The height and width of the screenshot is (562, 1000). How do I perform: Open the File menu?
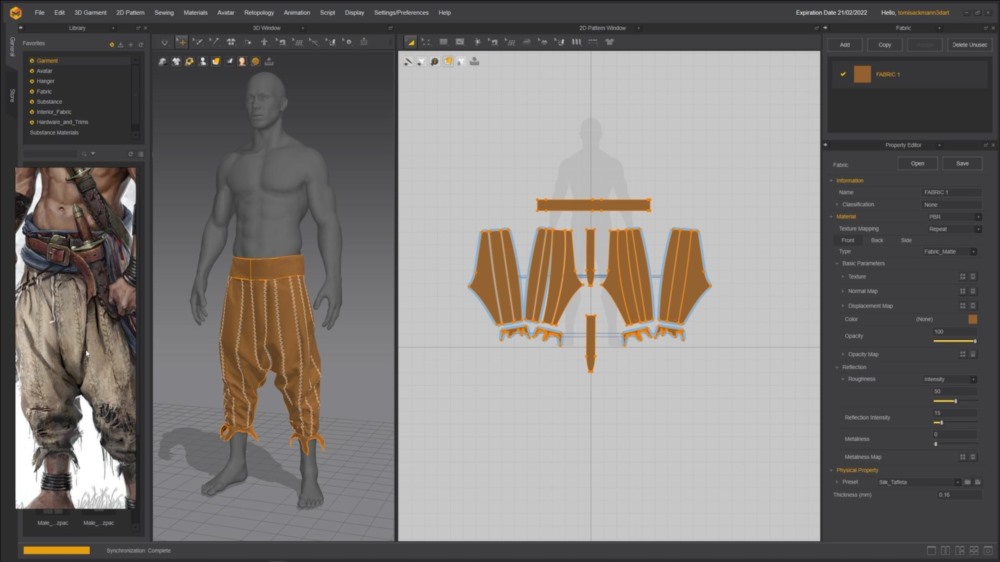[40, 13]
